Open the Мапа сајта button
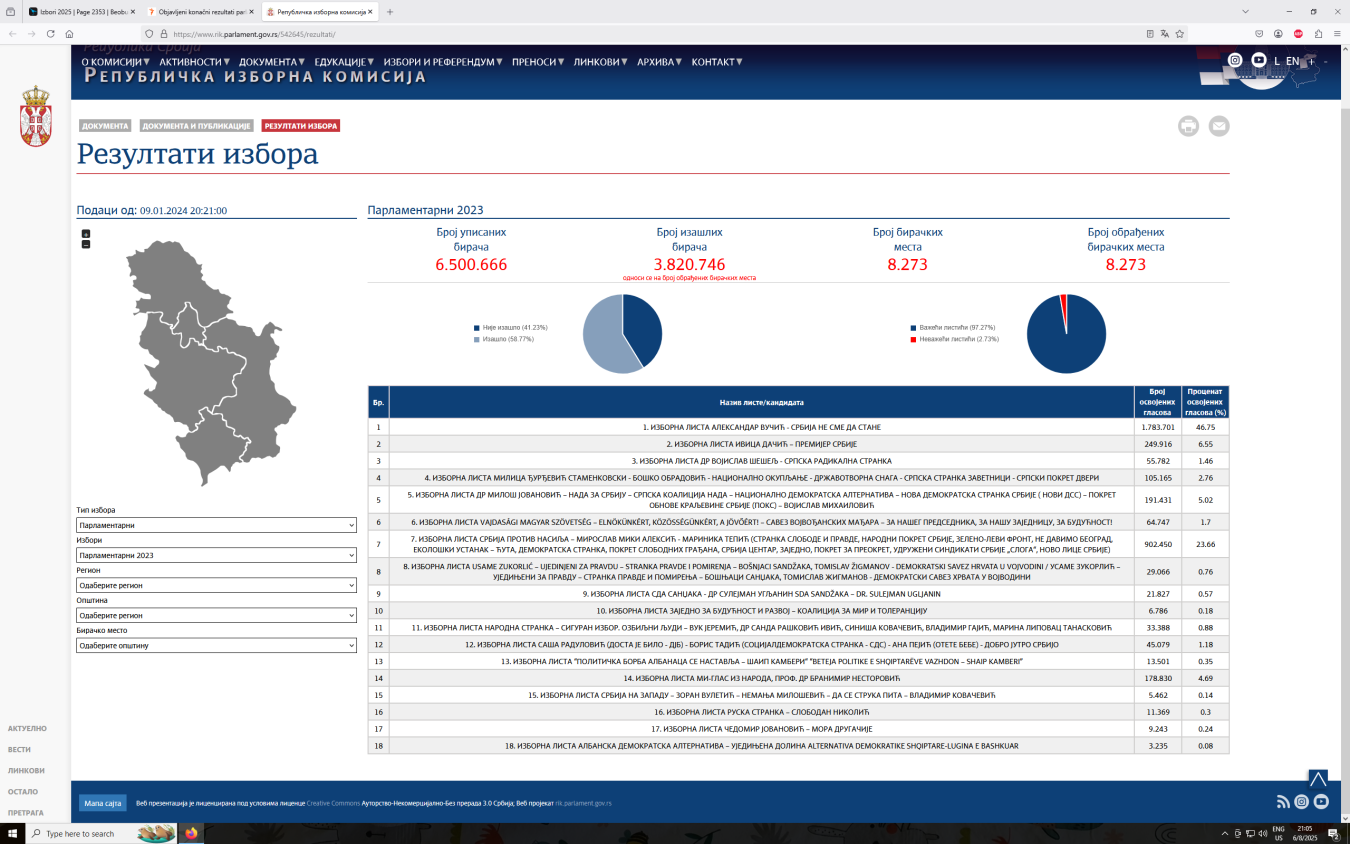1350x844 pixels. [x=102, y=803]
